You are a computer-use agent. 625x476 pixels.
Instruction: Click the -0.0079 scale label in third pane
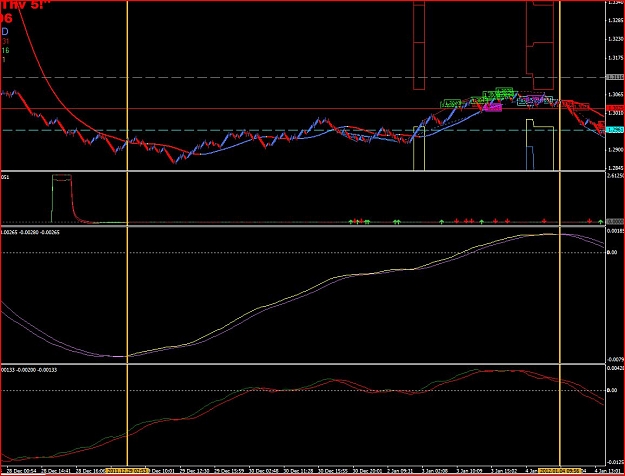(614, 360)
